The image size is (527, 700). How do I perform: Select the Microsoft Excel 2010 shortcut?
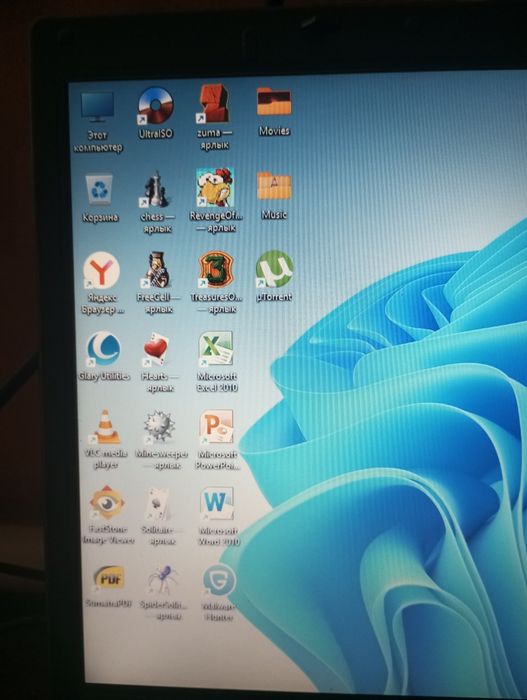pos(216,349)
